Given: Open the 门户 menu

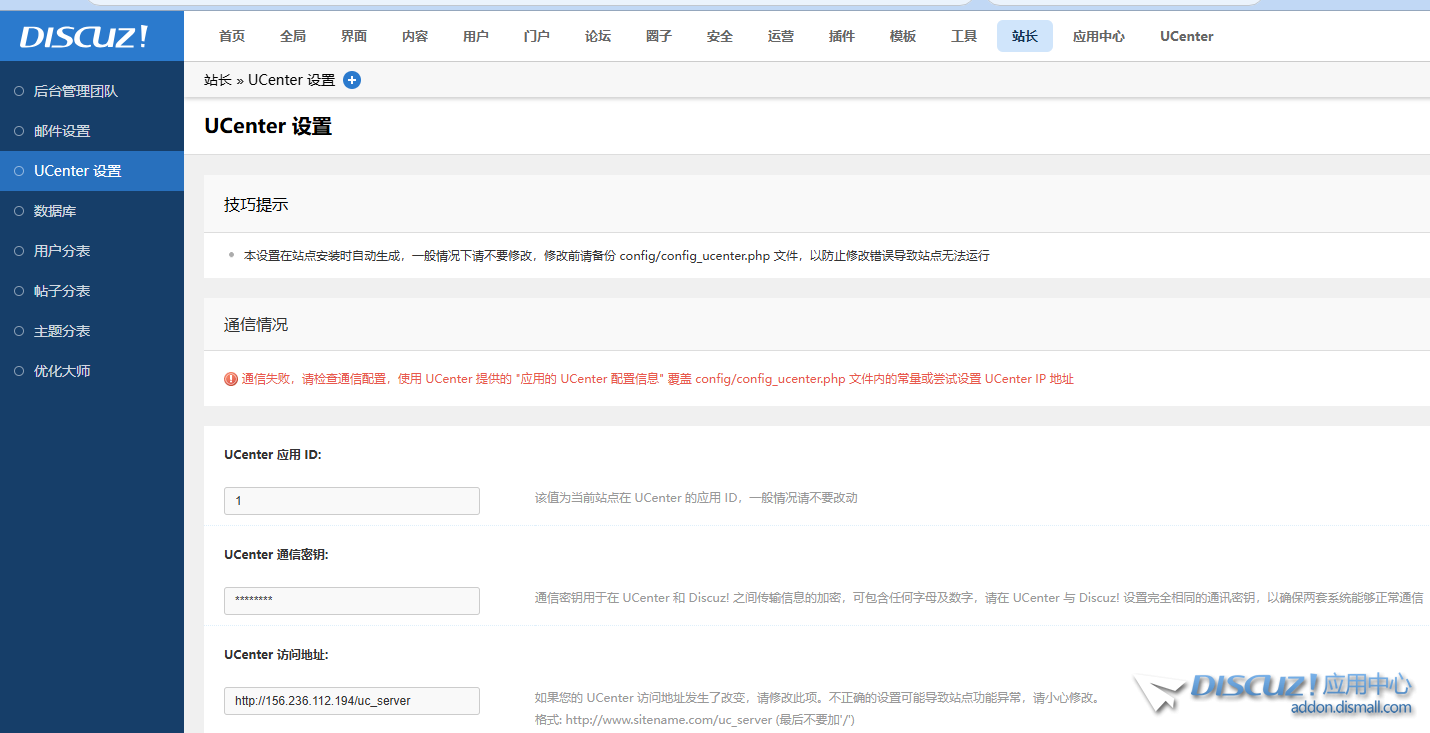Looking at the screenshot, I should 537,36.
